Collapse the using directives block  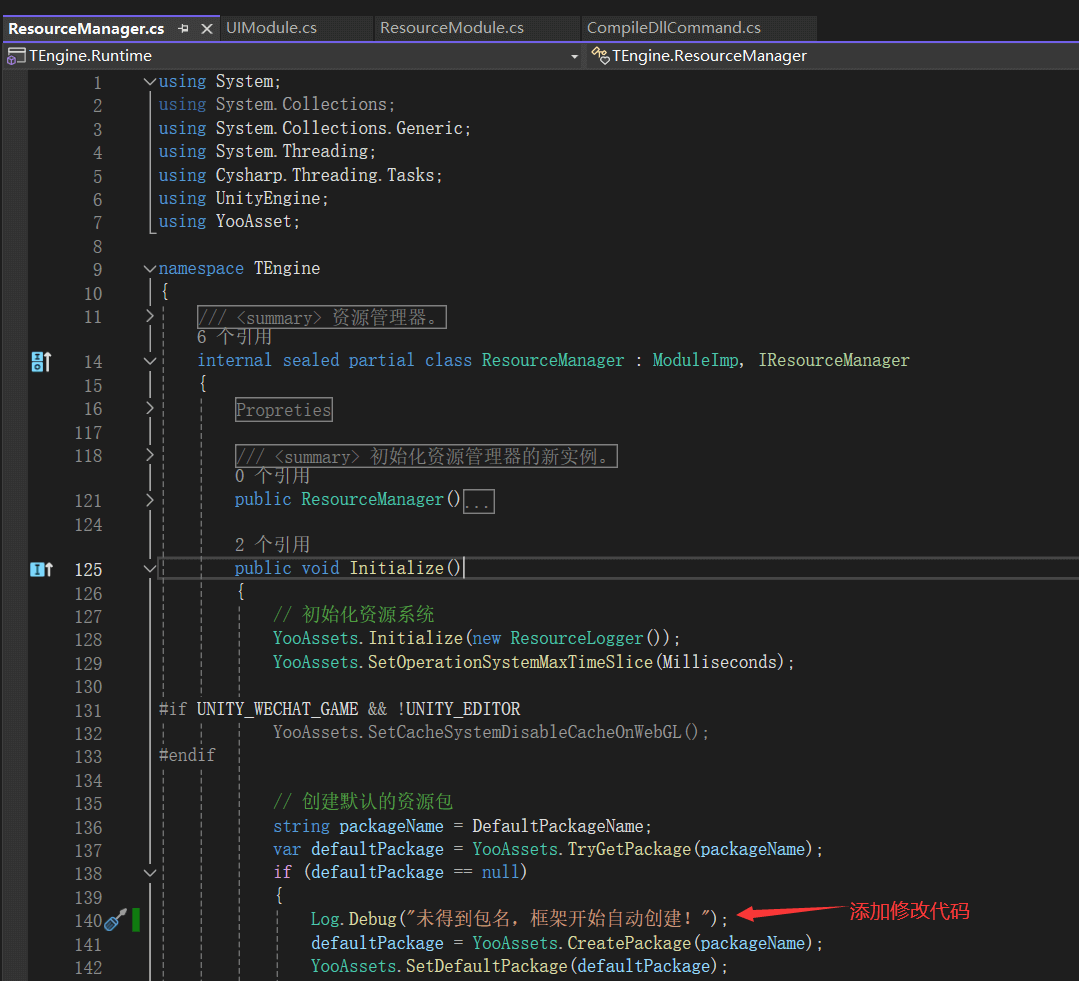coord(150,82)
